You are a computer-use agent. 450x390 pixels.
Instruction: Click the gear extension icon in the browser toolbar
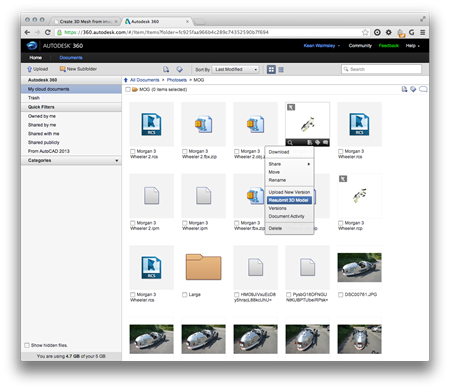point(389,32)
